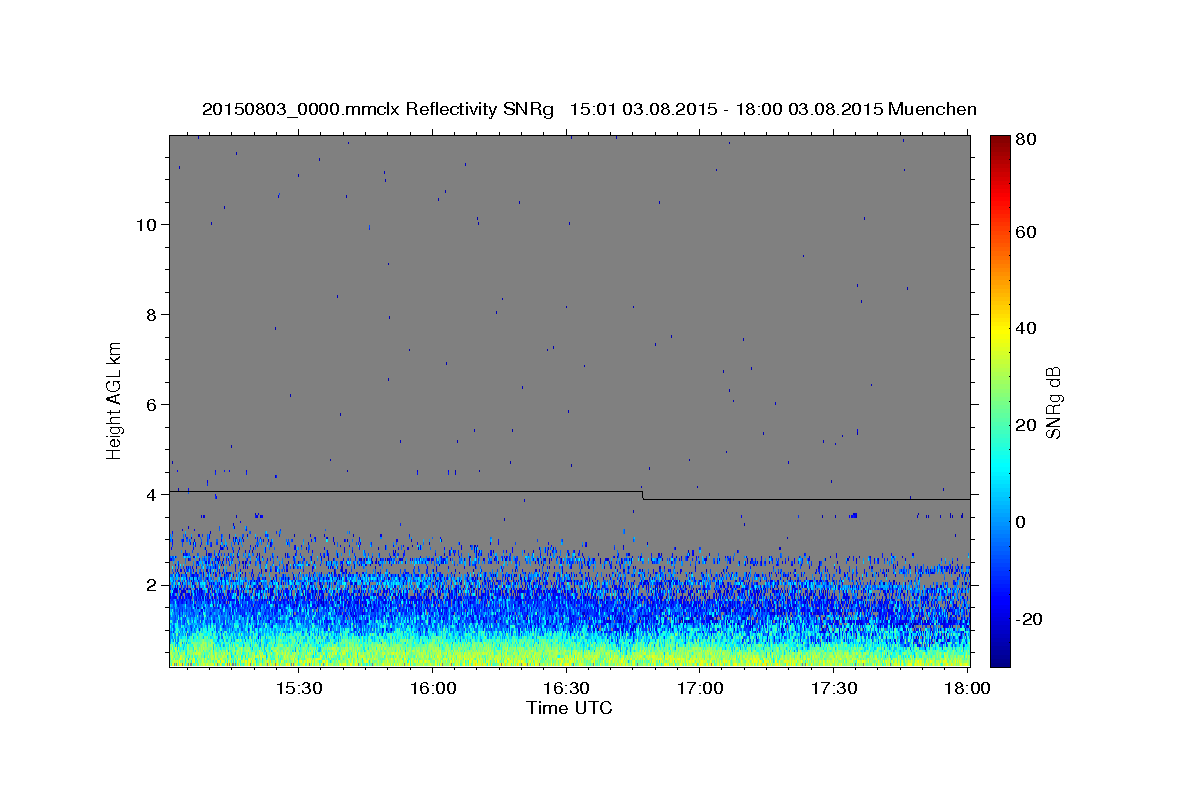This screenshot has height=800, width=1200.
Task: Click the height axis label 6
Action: pos(150,405)
